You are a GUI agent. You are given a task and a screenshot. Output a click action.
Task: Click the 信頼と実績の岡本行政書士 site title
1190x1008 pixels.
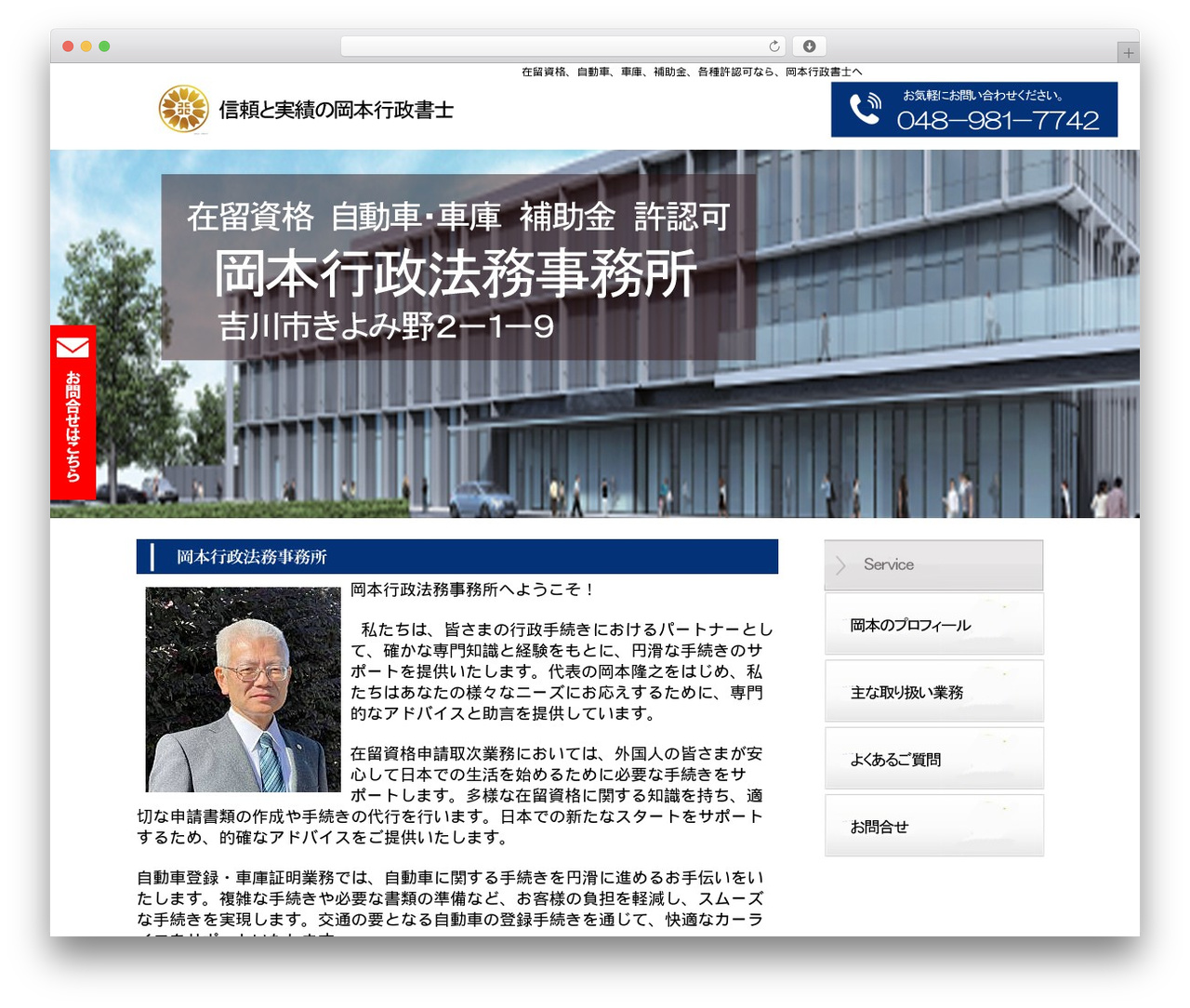click(x=337, y=110)
